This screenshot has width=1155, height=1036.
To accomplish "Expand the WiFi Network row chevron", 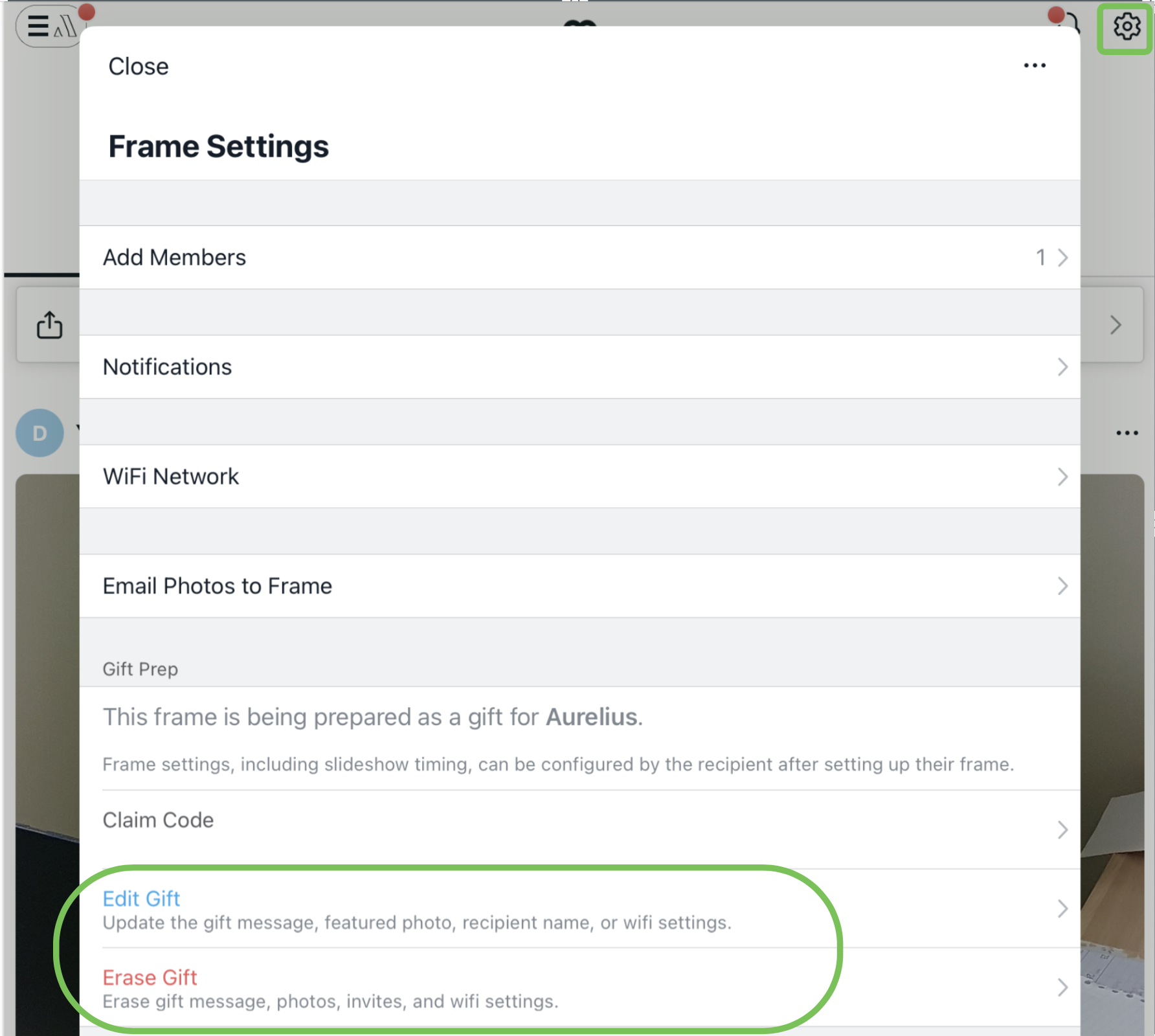I will (x=1062, y=477).
